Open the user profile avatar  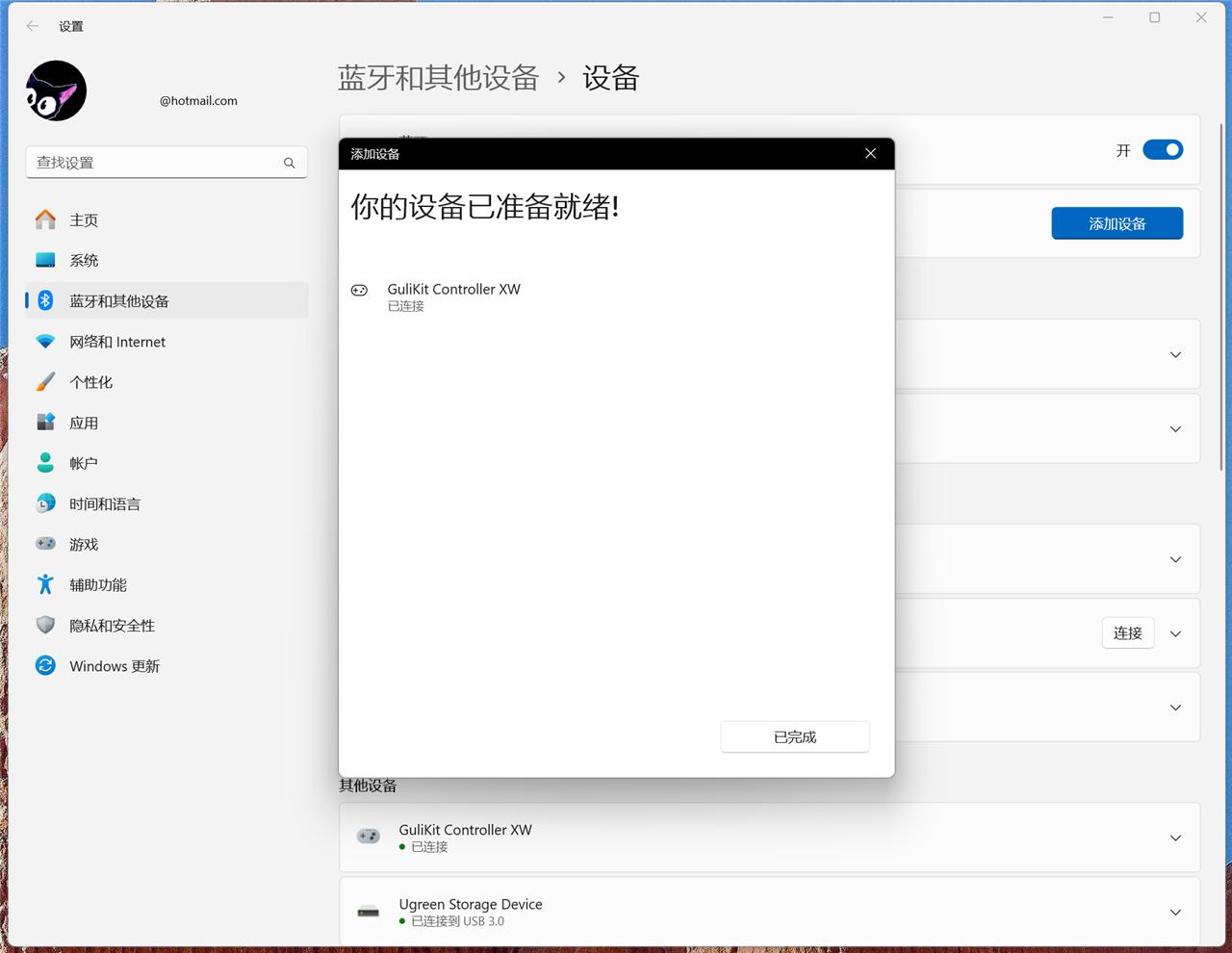coord(56,90)
